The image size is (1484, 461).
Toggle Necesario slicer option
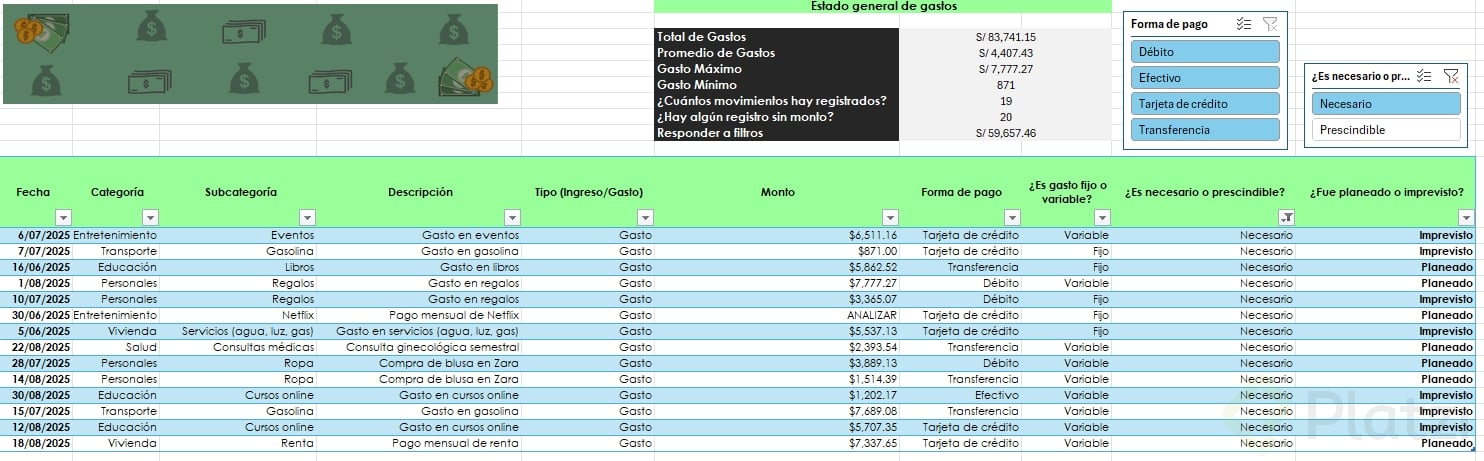[x=1386, y=103]
